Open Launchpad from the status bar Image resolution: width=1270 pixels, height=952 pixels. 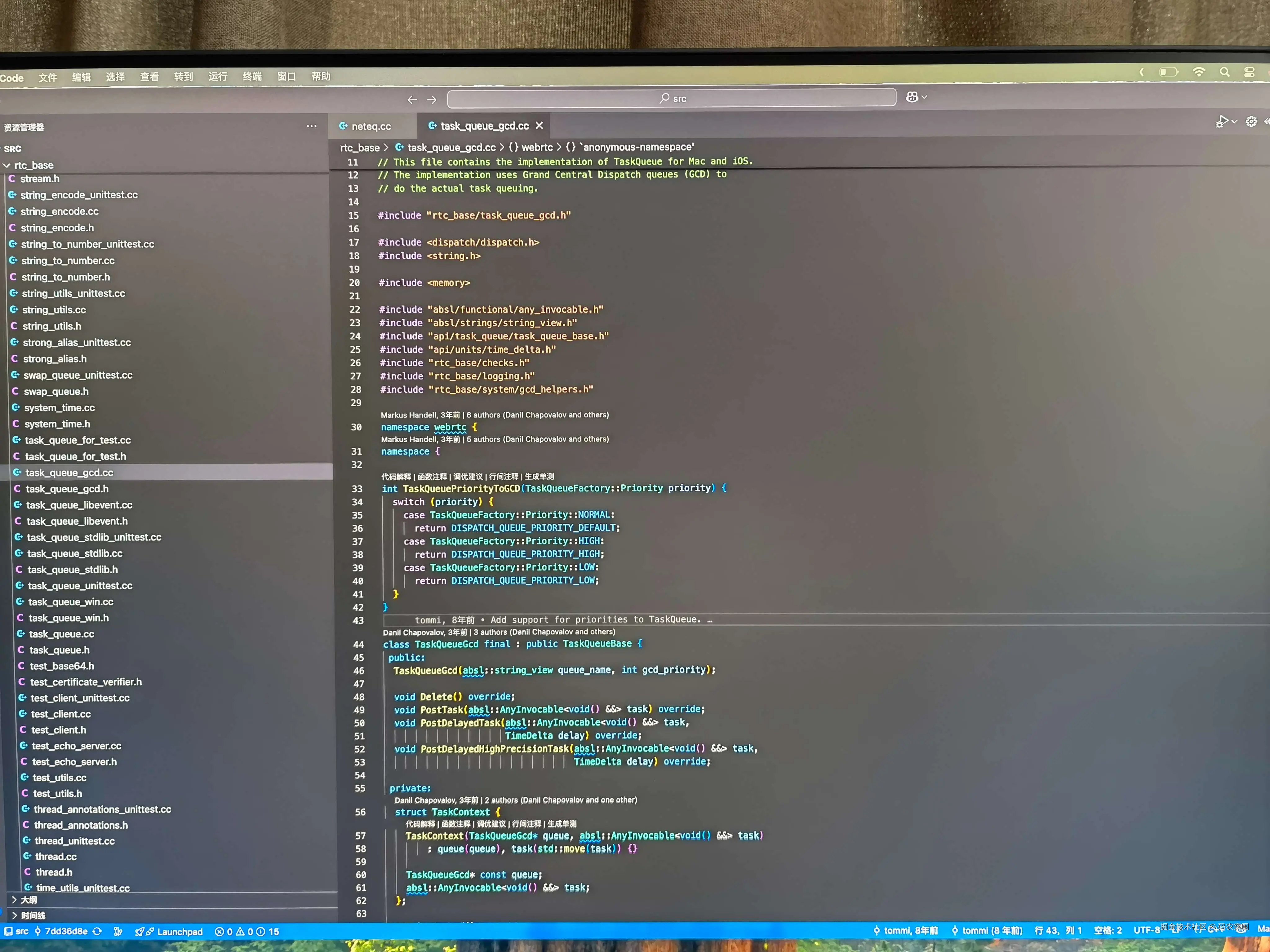172,931
